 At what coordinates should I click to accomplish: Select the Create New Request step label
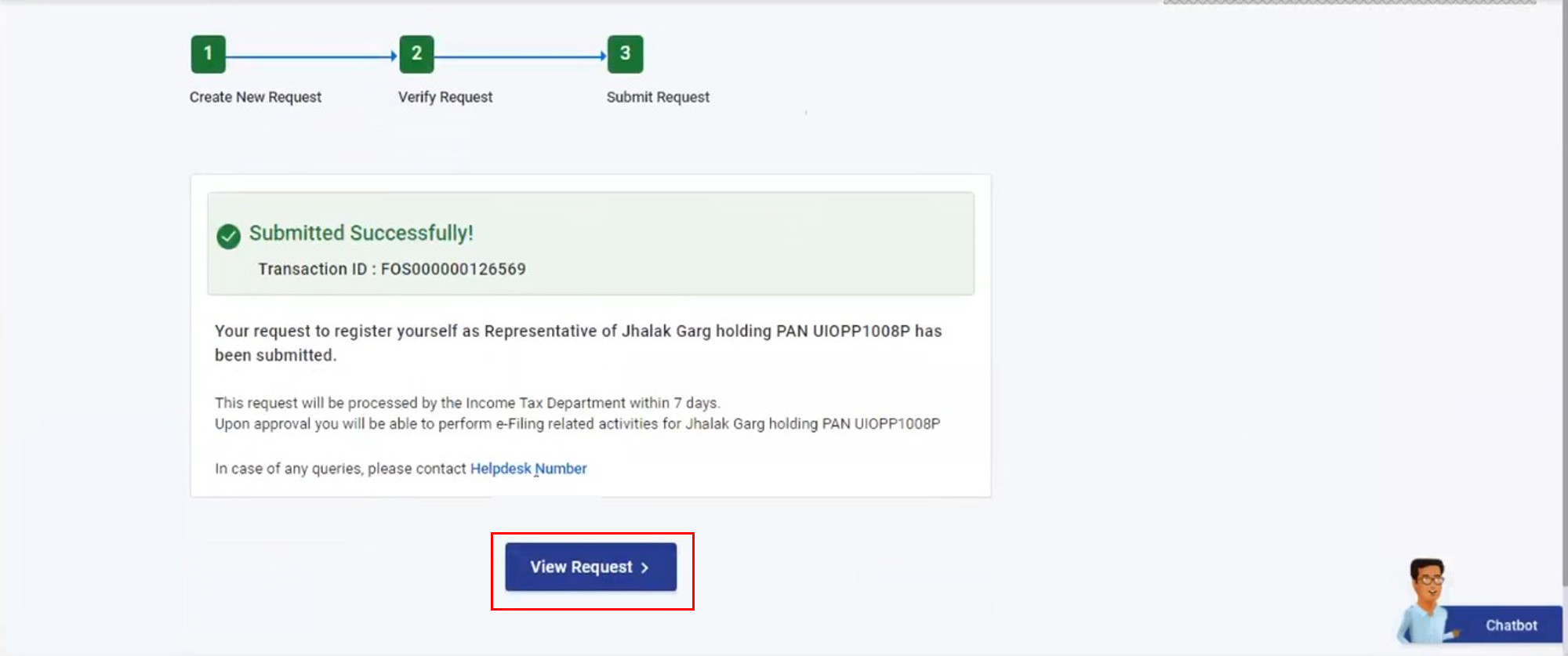pyautogui.click(x=255, y=97)
